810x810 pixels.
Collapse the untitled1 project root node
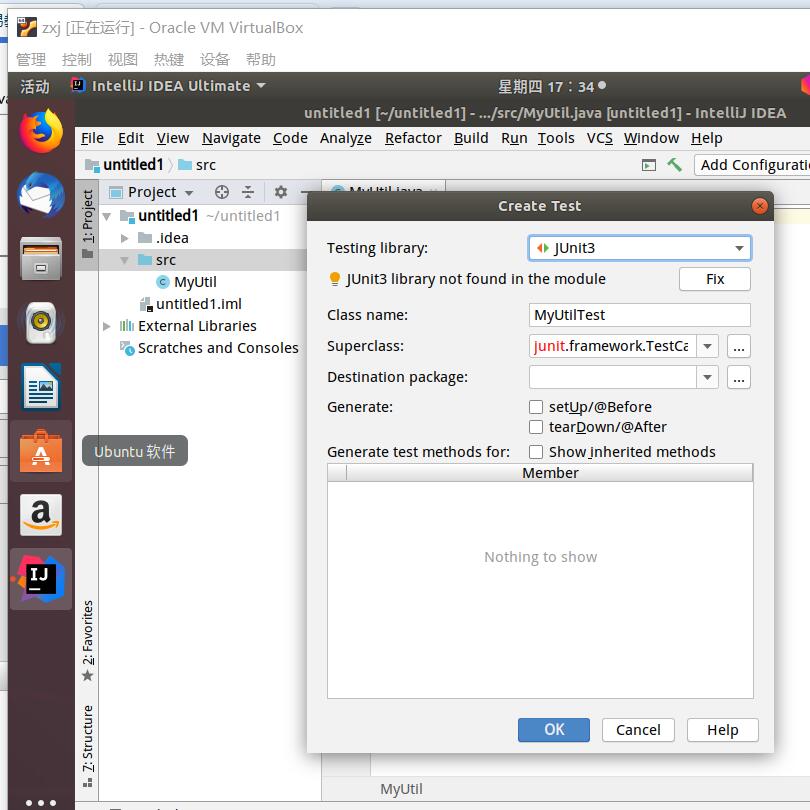pos(107,216)
